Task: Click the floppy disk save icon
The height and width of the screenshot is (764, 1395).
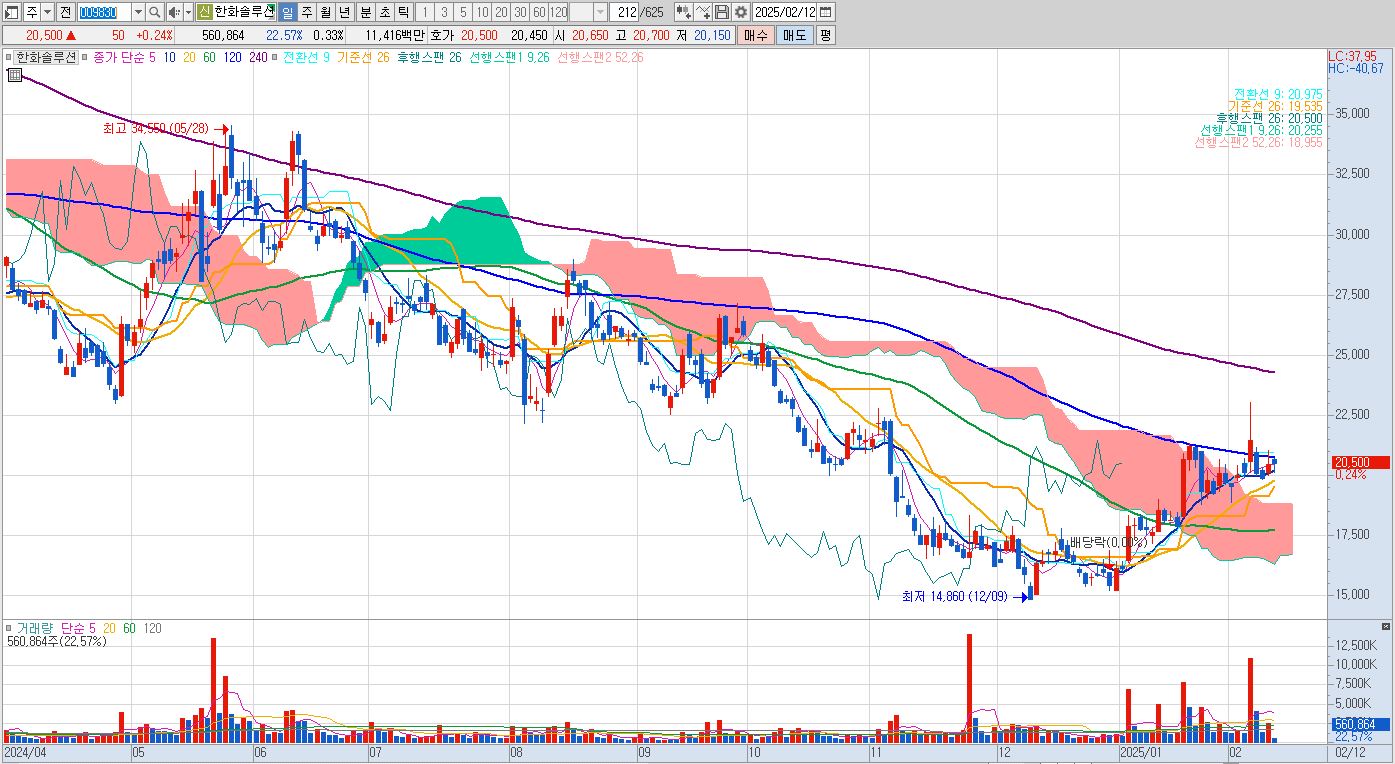Action: click(722, 12)
